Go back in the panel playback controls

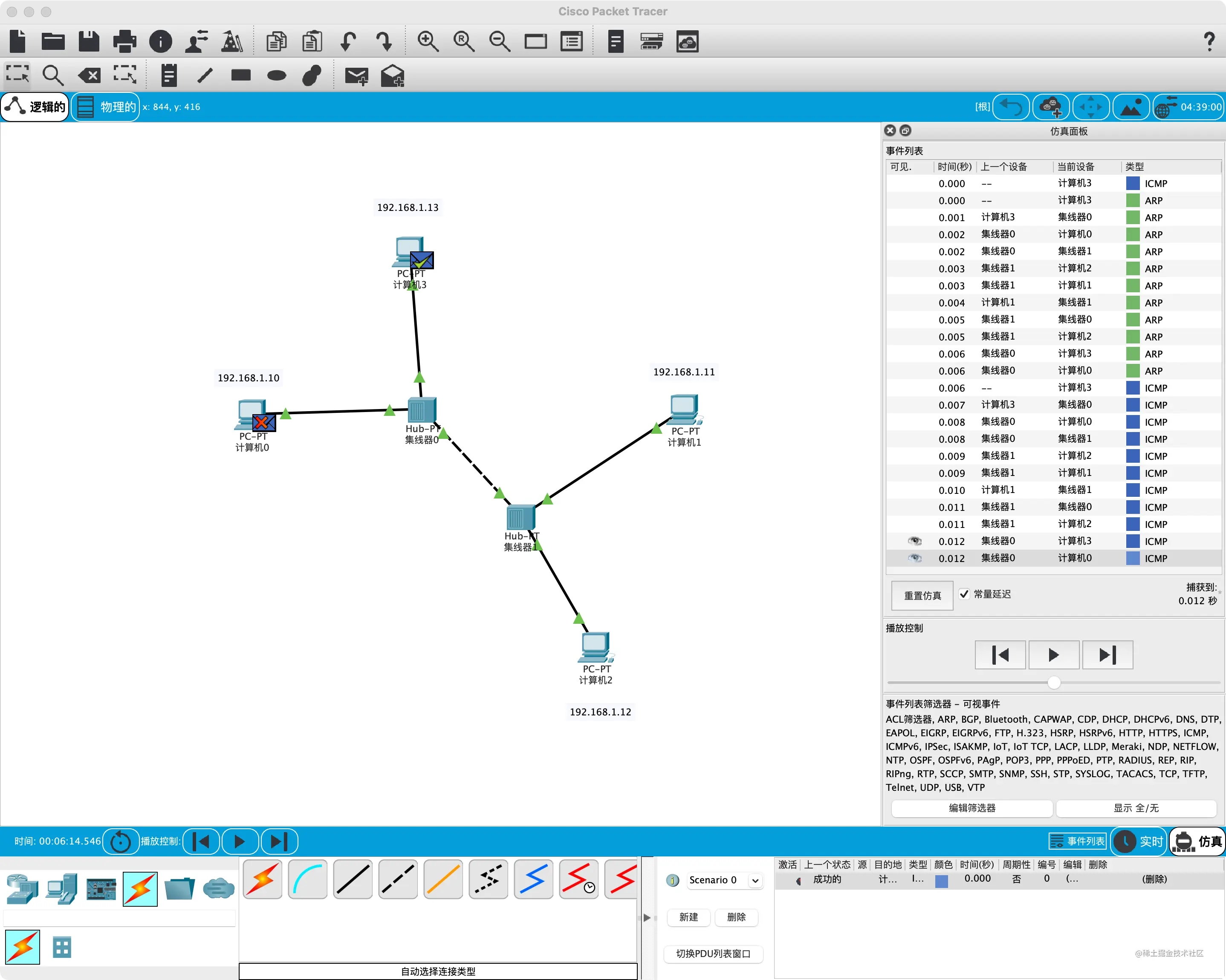point(1000,655)
